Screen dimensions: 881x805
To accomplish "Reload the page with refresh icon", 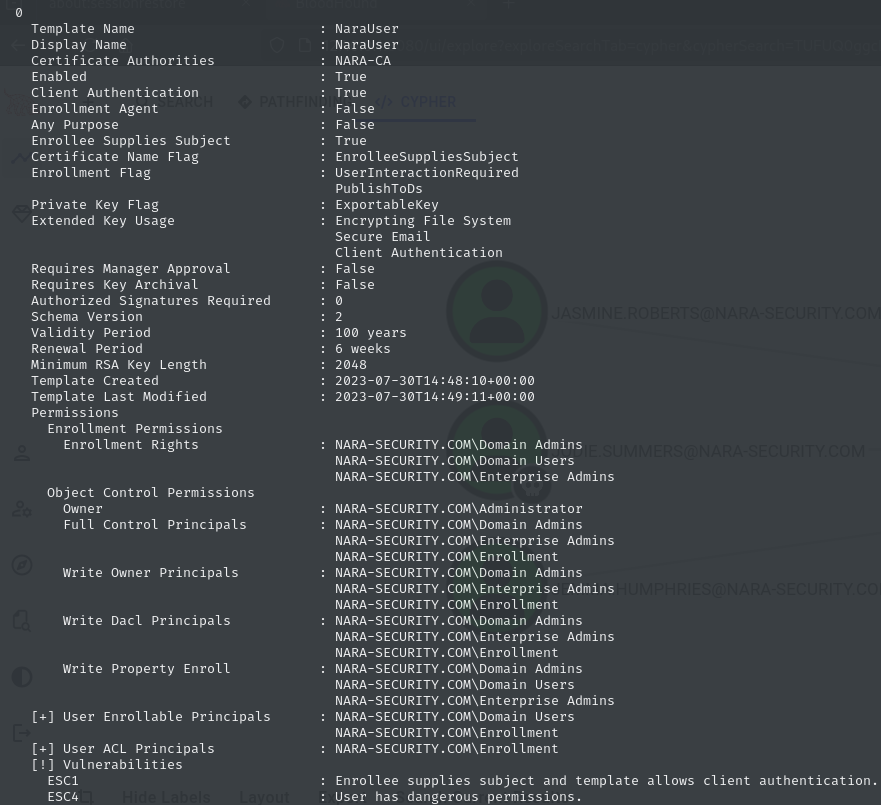I will pos(277,45).
